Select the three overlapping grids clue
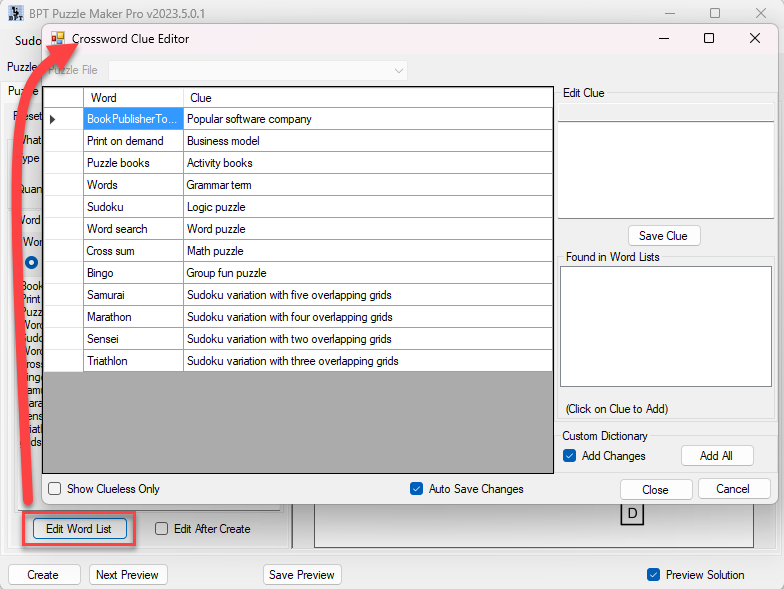The image size is (784, 589). [368, 361]
